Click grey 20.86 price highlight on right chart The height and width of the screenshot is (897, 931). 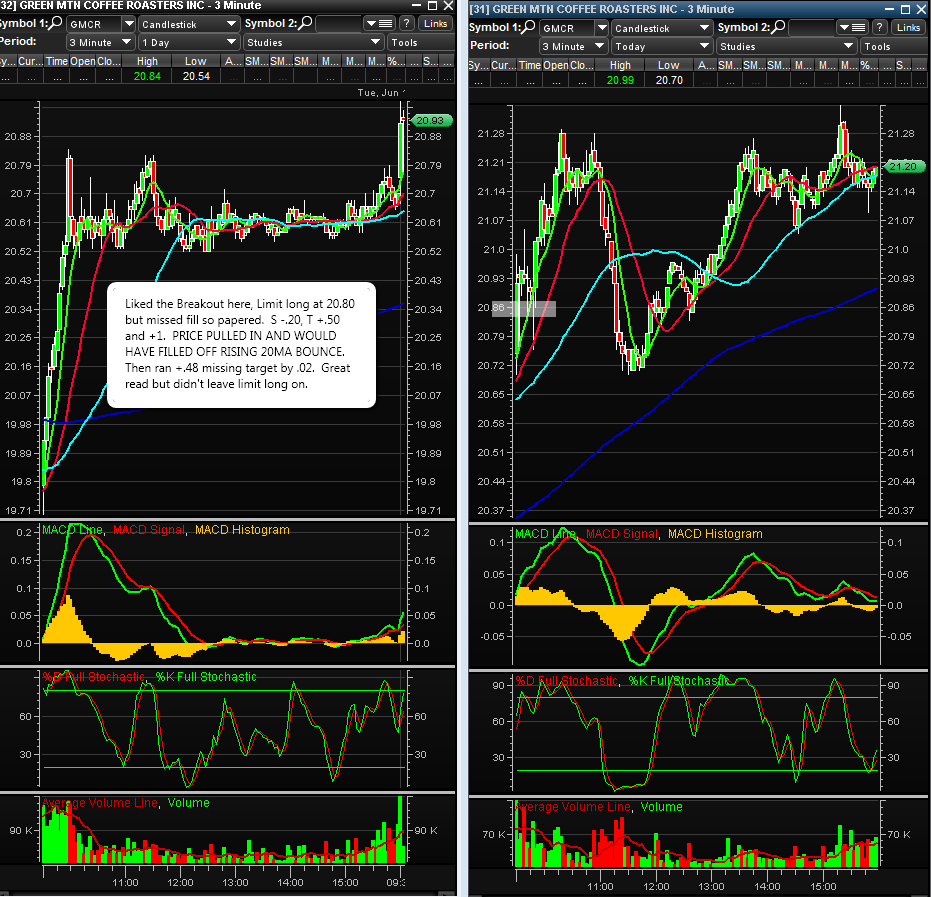click(524, 309)
